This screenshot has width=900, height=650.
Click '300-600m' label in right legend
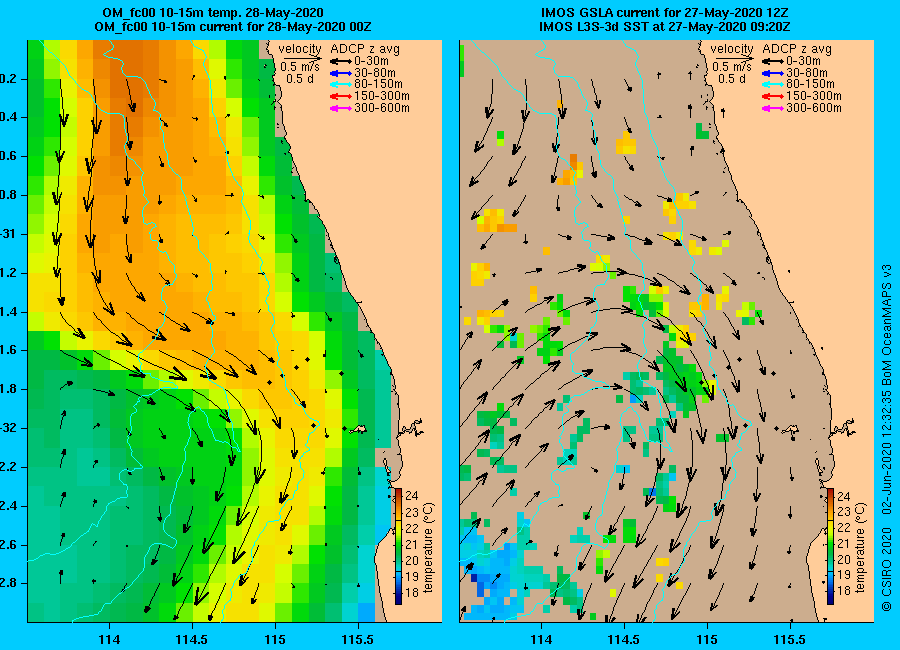814,108
